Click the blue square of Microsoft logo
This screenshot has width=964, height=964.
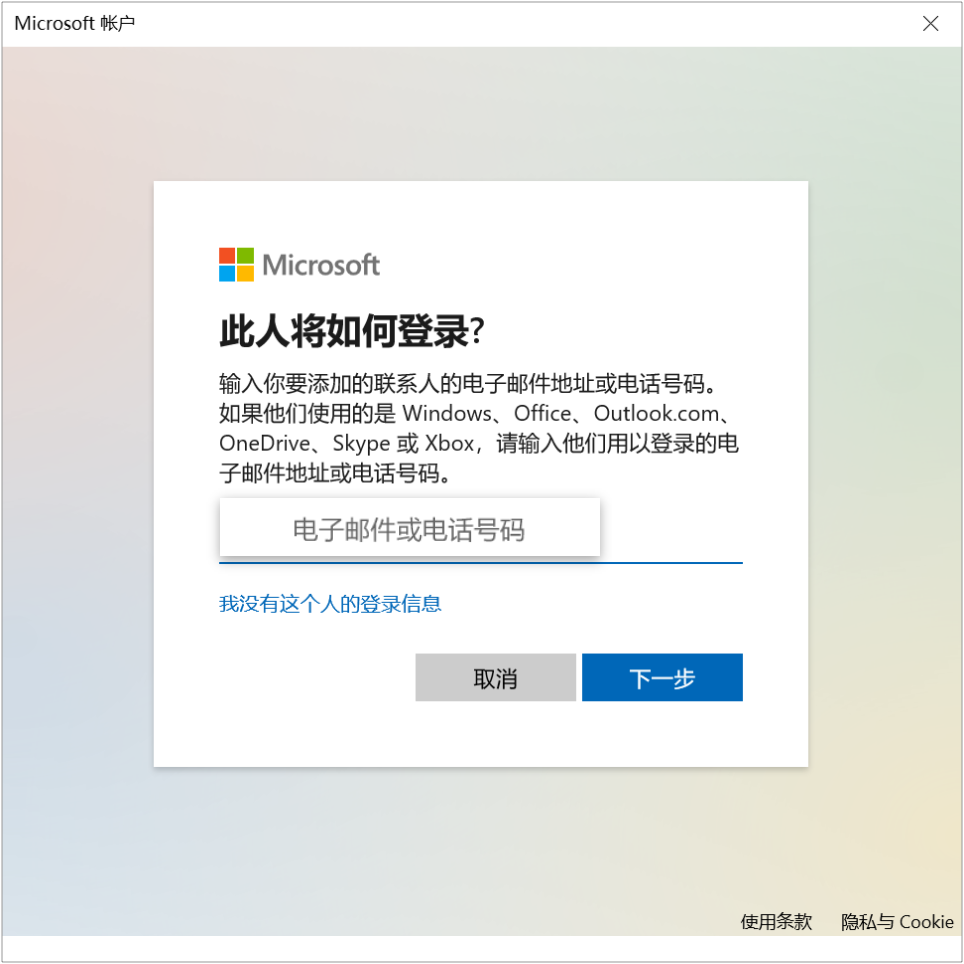[227, 274]
